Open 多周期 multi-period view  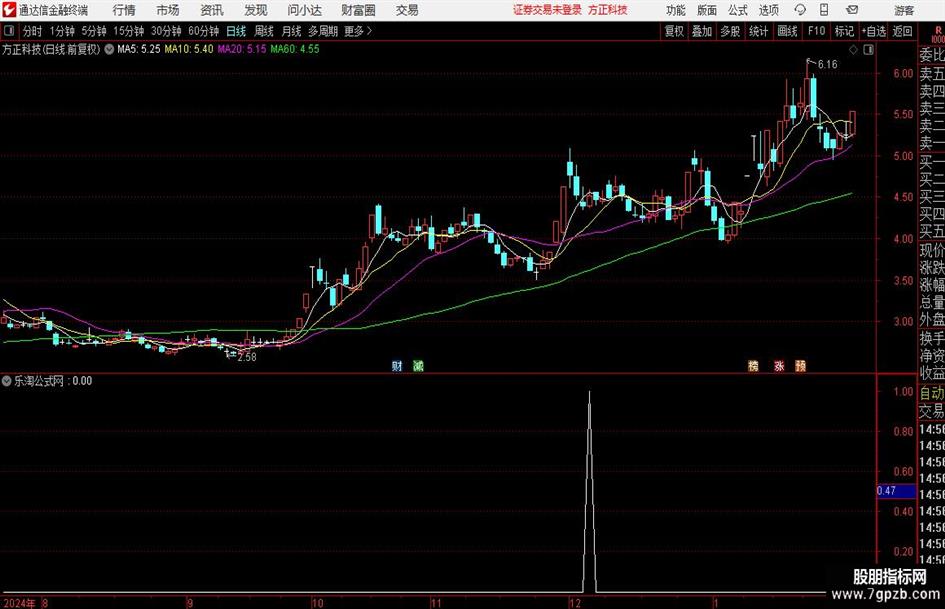coord(323,31)
